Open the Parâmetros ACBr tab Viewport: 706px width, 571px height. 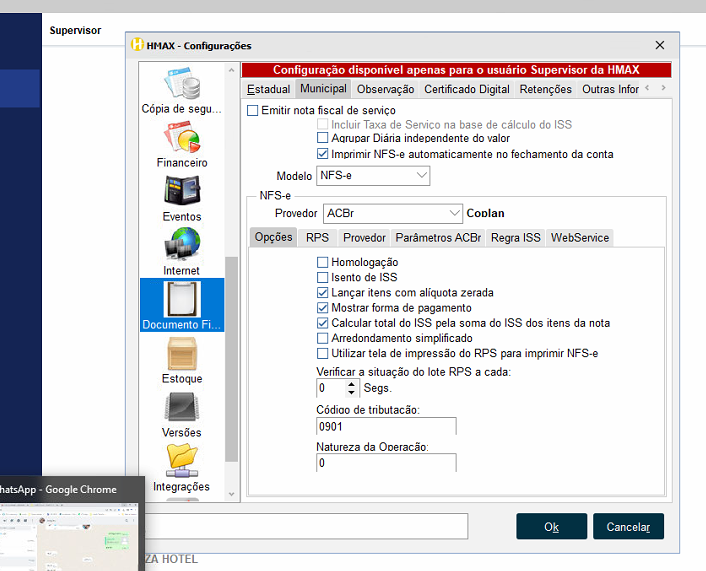point(438,238)
